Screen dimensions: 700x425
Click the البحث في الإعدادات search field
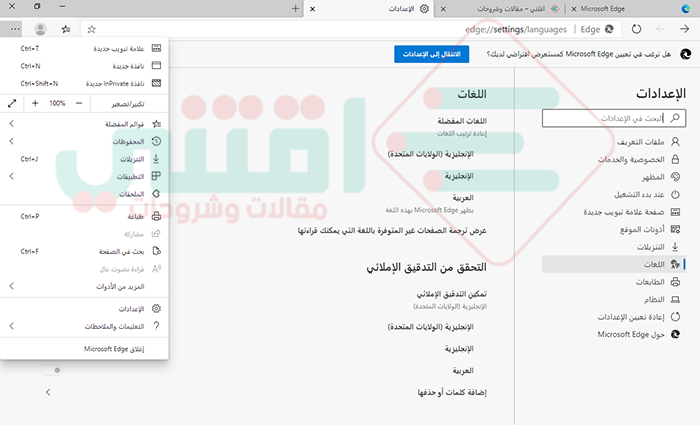tap(614, 118)
